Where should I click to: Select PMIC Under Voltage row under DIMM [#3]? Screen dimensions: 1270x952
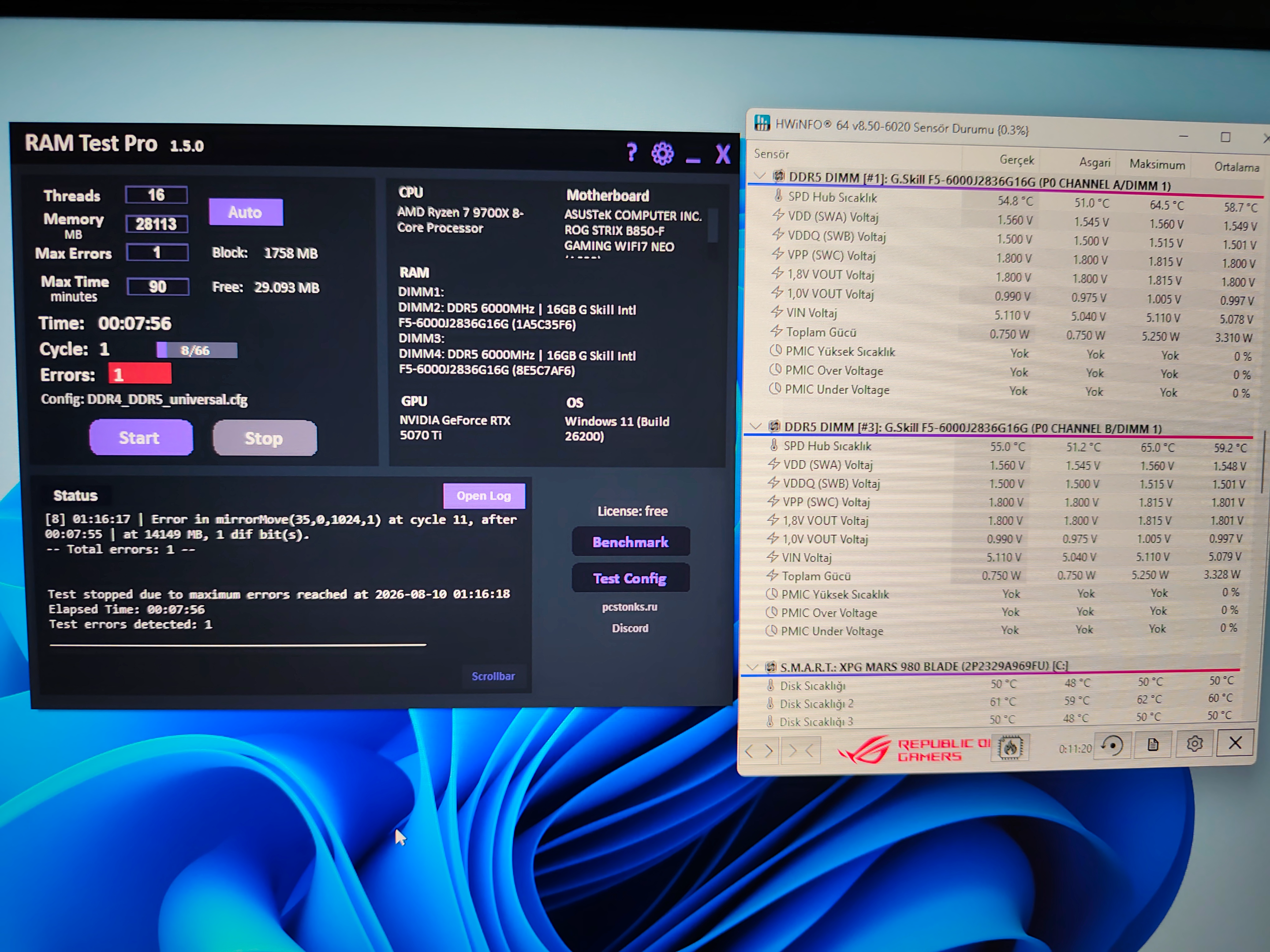(1001, 630)
